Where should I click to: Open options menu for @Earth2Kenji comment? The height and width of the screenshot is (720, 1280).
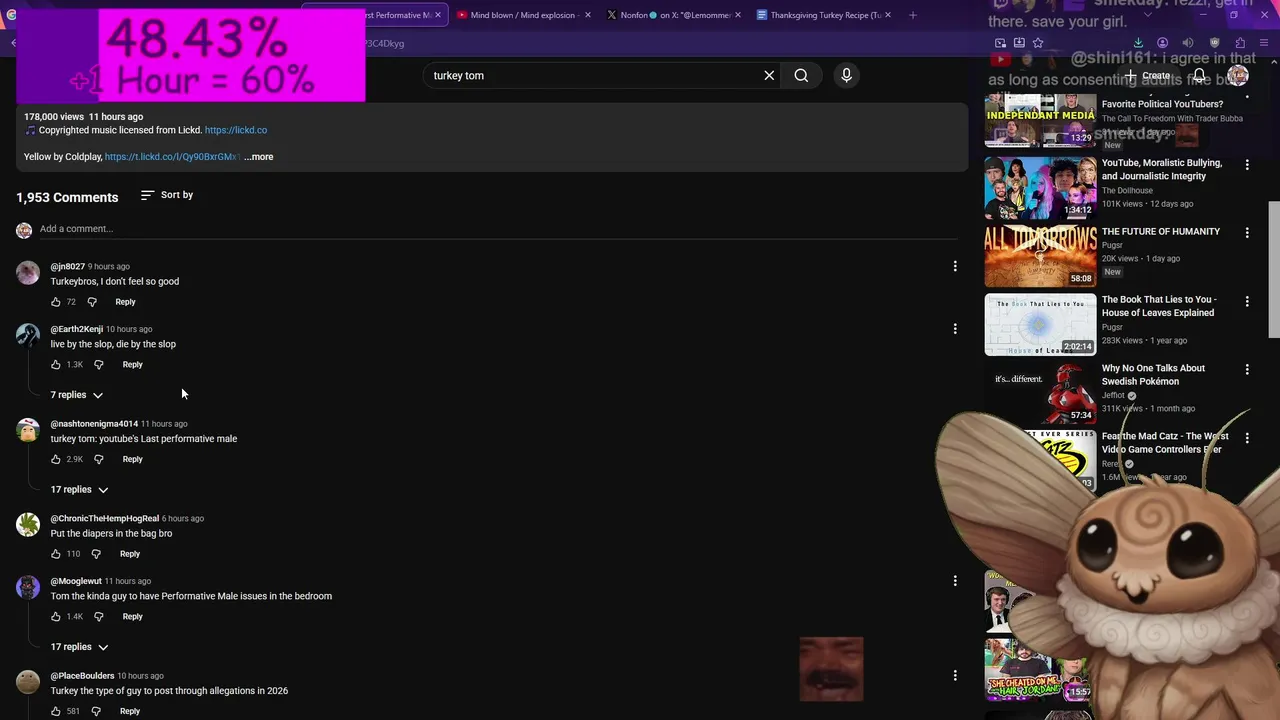(955, 329)
